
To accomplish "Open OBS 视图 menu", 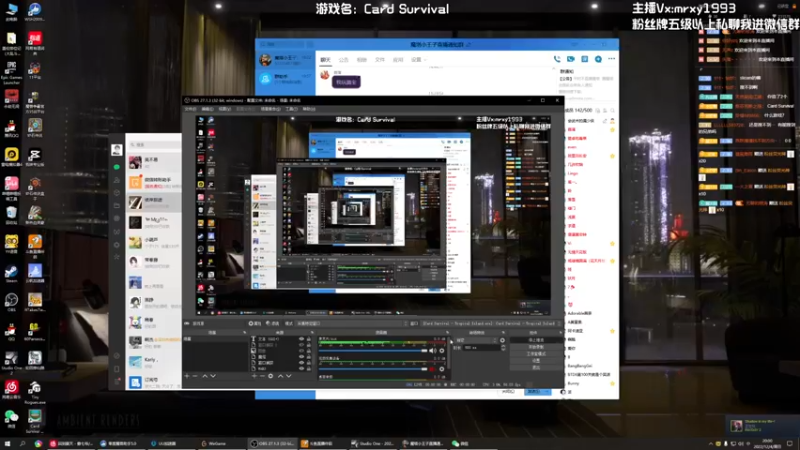I will coord(224,109).
